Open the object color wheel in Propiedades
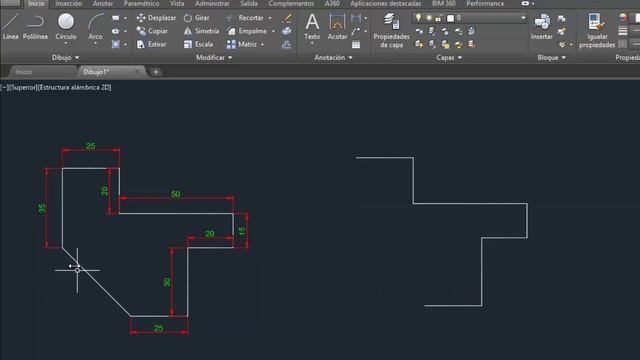 [x=622, y=18]
